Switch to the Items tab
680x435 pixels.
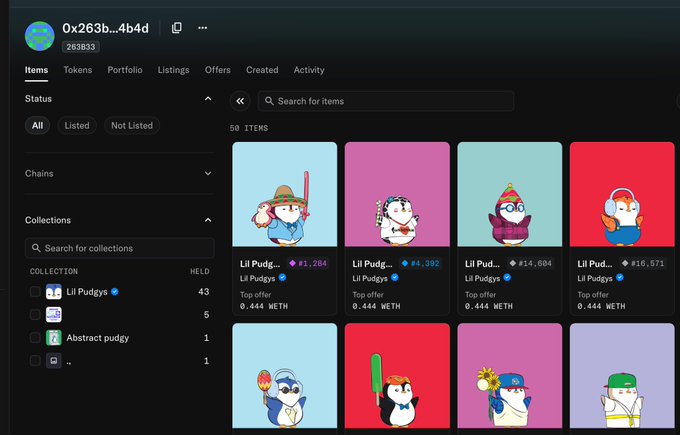[36, 70]
